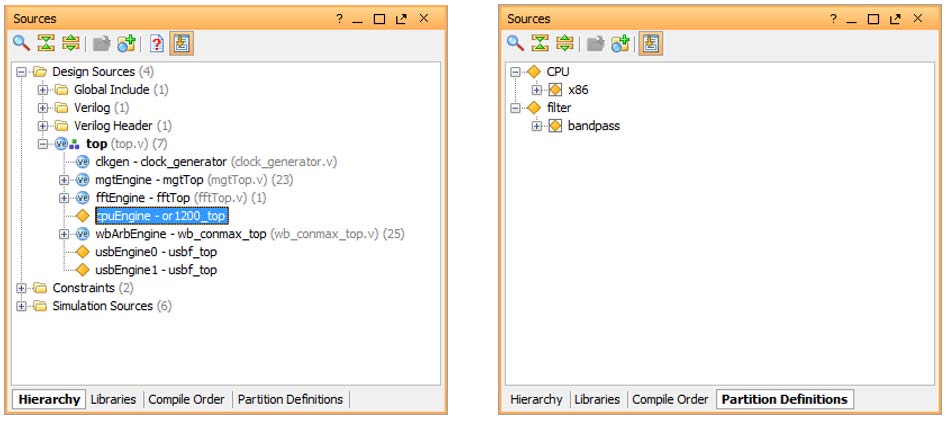This screenshot has height=423, width=948.
Task: Click Expand All icon above the CPU partition tree
Action: (565, 43)
